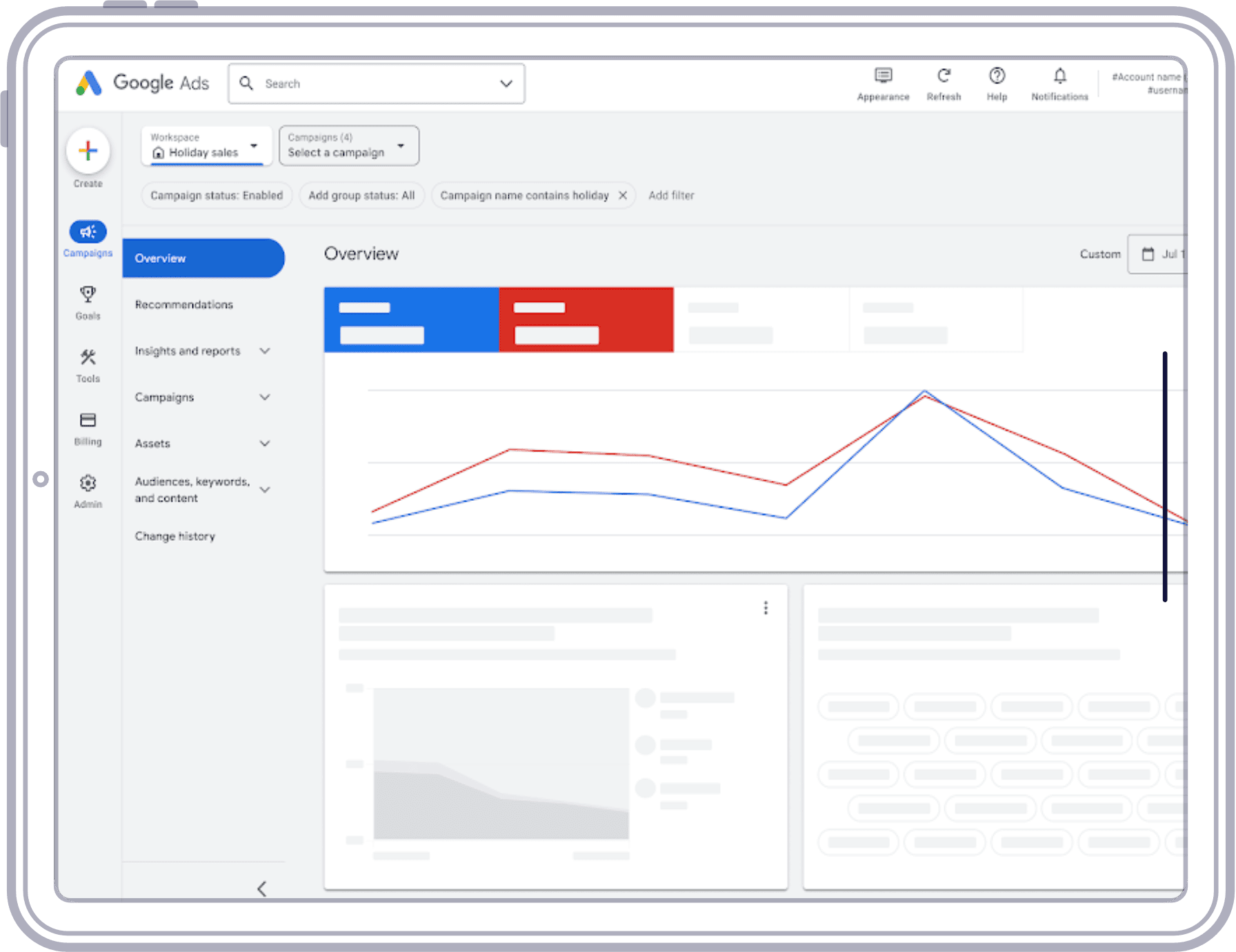Open the Tools wrench icon
Viewport: 1236px width, 952px height.
[88, 358]
